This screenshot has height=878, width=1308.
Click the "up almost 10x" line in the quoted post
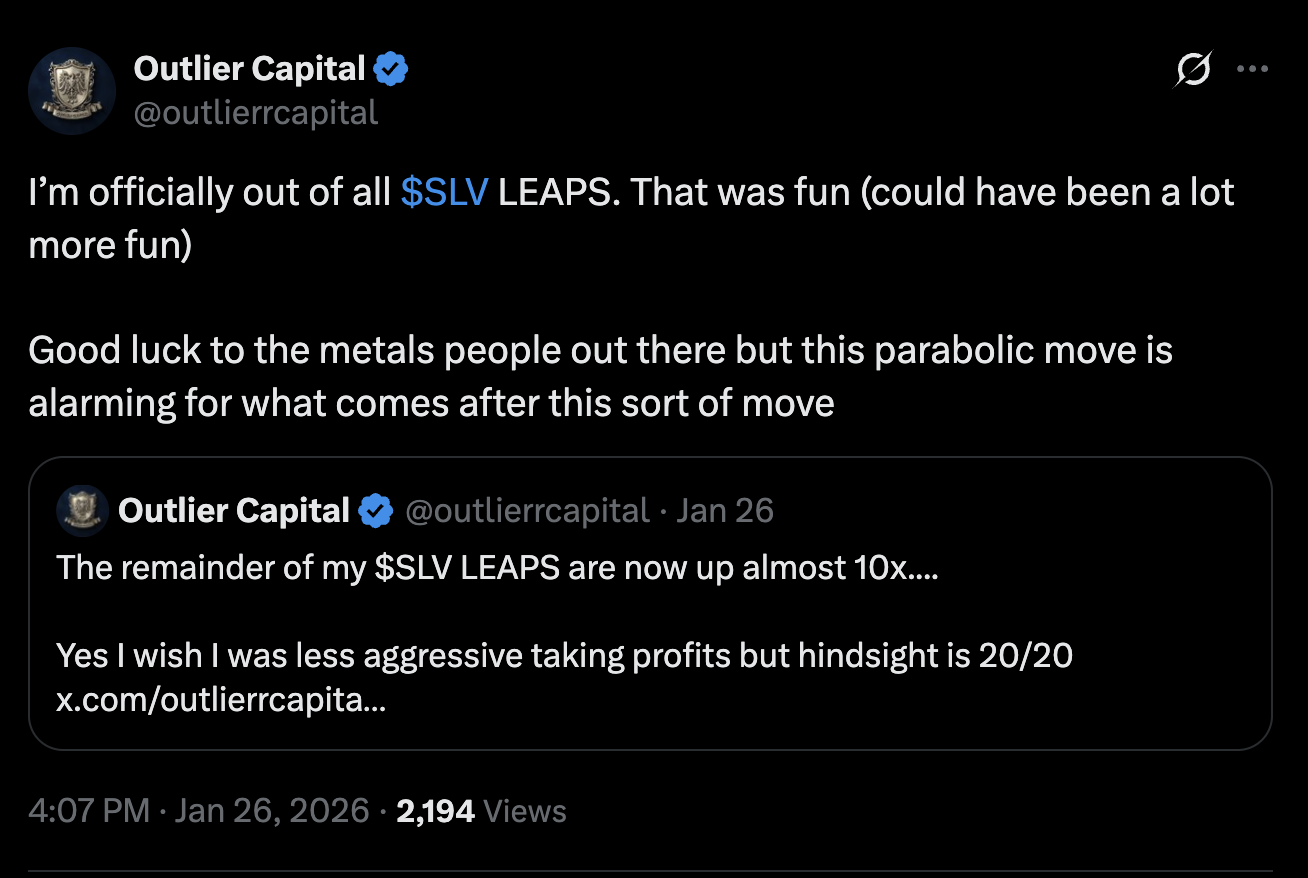tap(497, 567)
